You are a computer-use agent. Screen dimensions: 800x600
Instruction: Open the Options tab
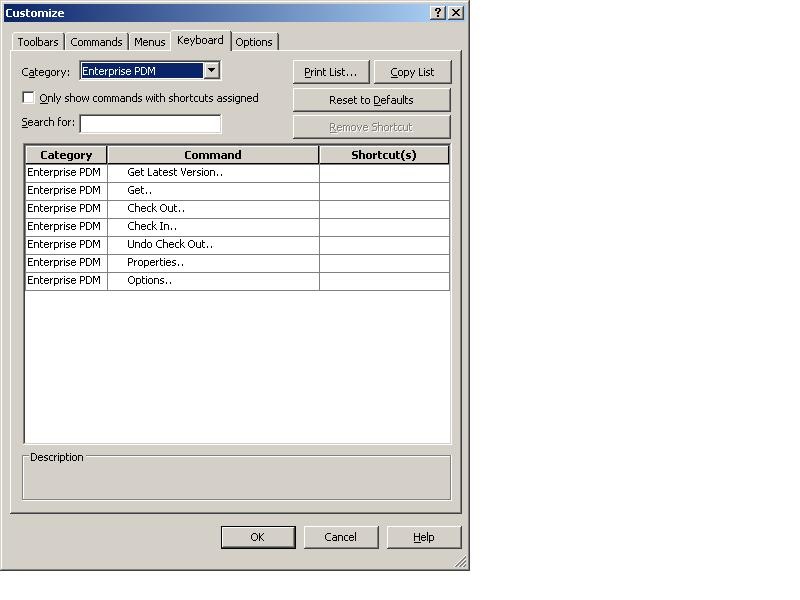pos(254,42)
